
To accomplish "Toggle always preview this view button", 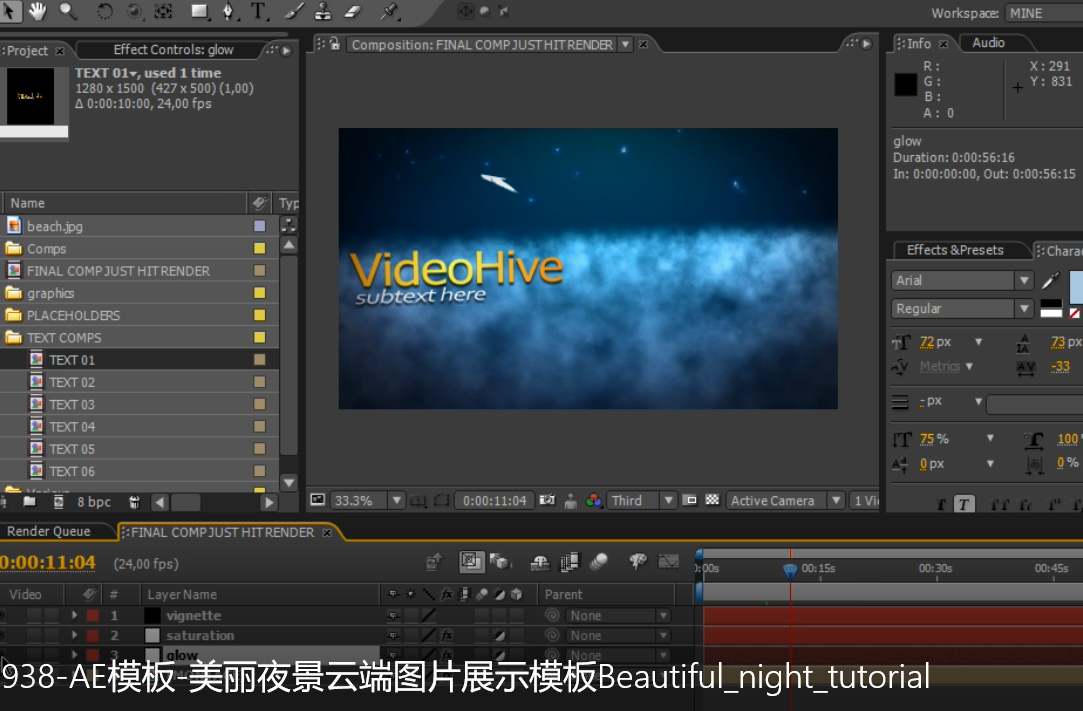I will click(318, 500).
